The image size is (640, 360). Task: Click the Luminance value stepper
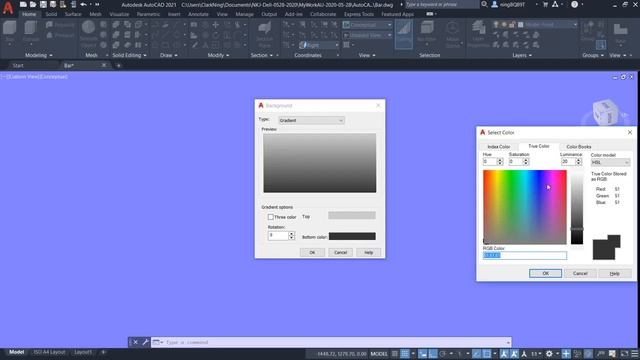pyautogui.click(x=578, y=162)
